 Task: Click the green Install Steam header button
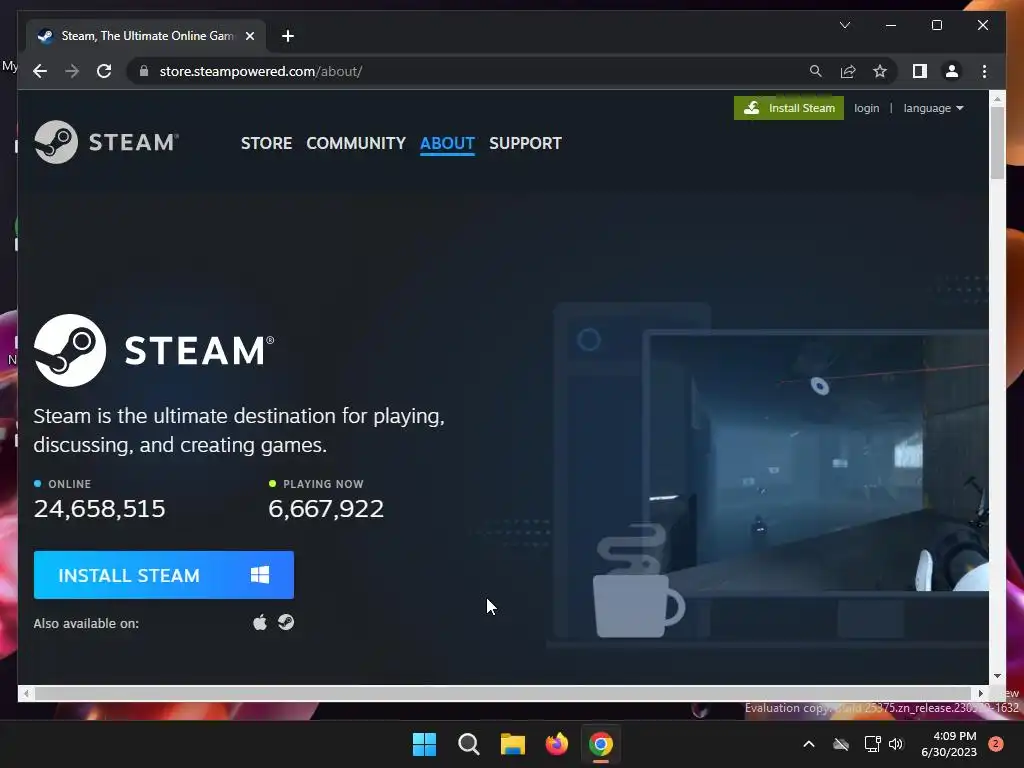pos(789,108)
